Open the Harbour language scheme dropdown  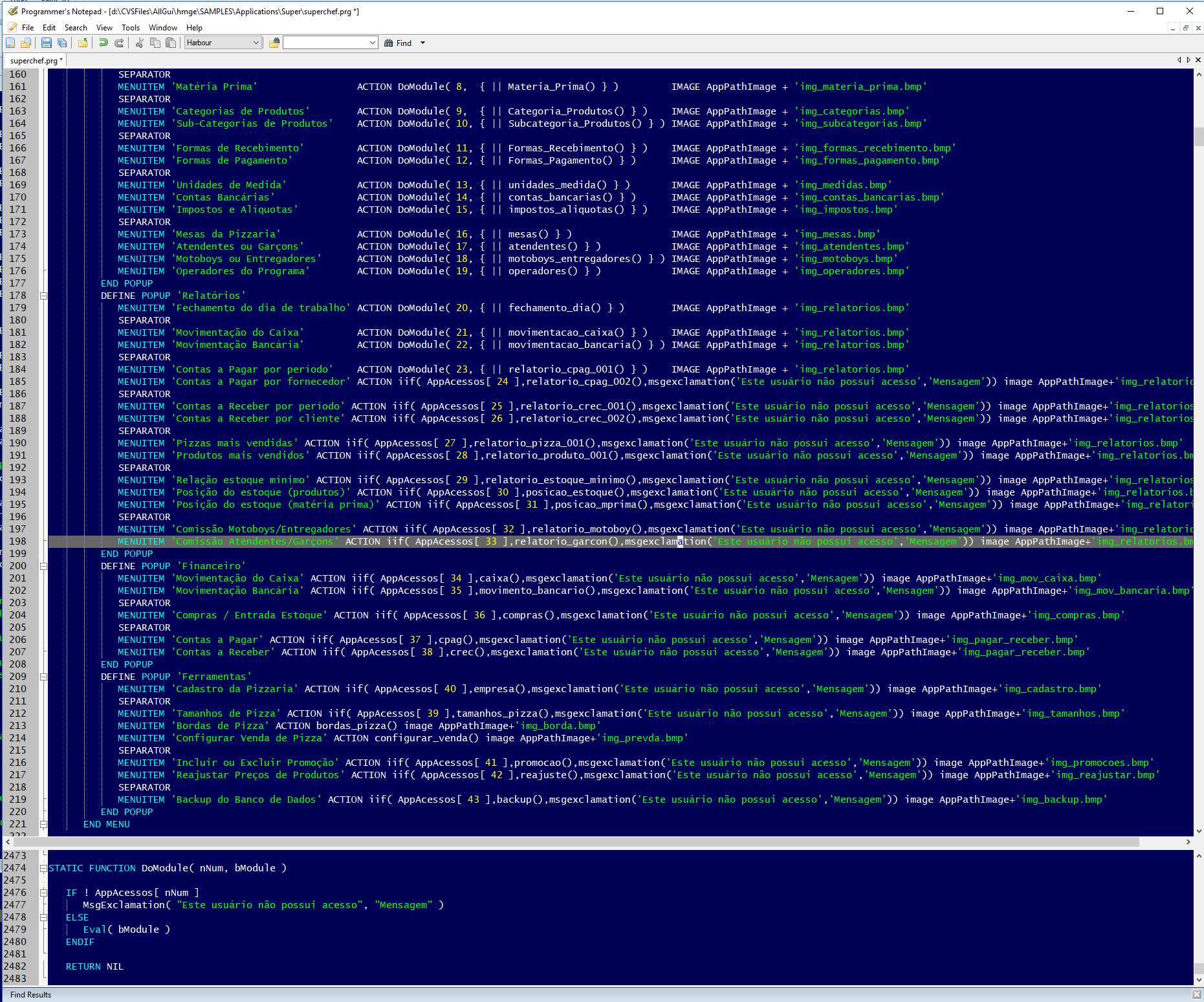click(x=256, y=43)
